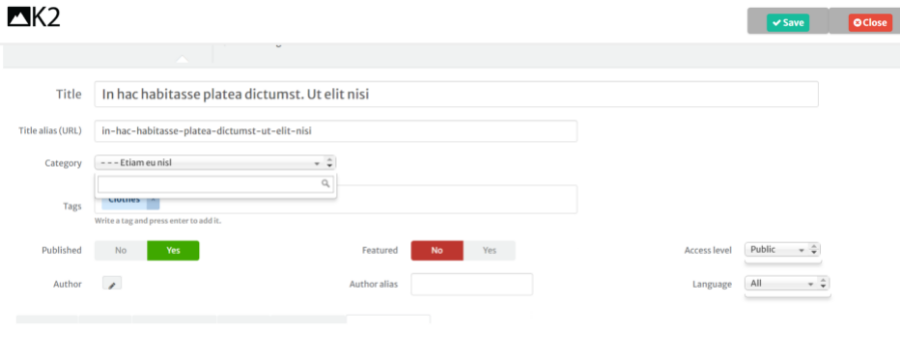This screenshot has width=900, height=360.
Task: Click the magnifier icon in category search
Action: coord(325,184)
